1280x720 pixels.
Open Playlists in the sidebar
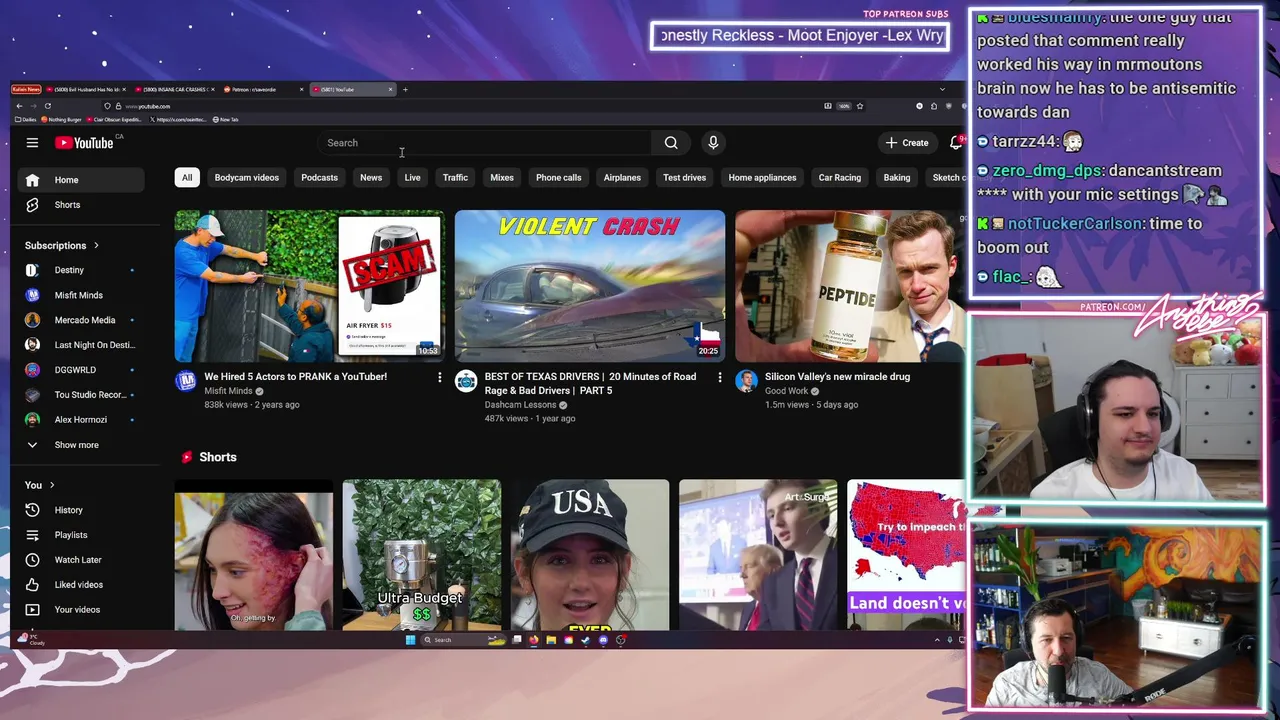pyautogui.click(x=81, y=535)
